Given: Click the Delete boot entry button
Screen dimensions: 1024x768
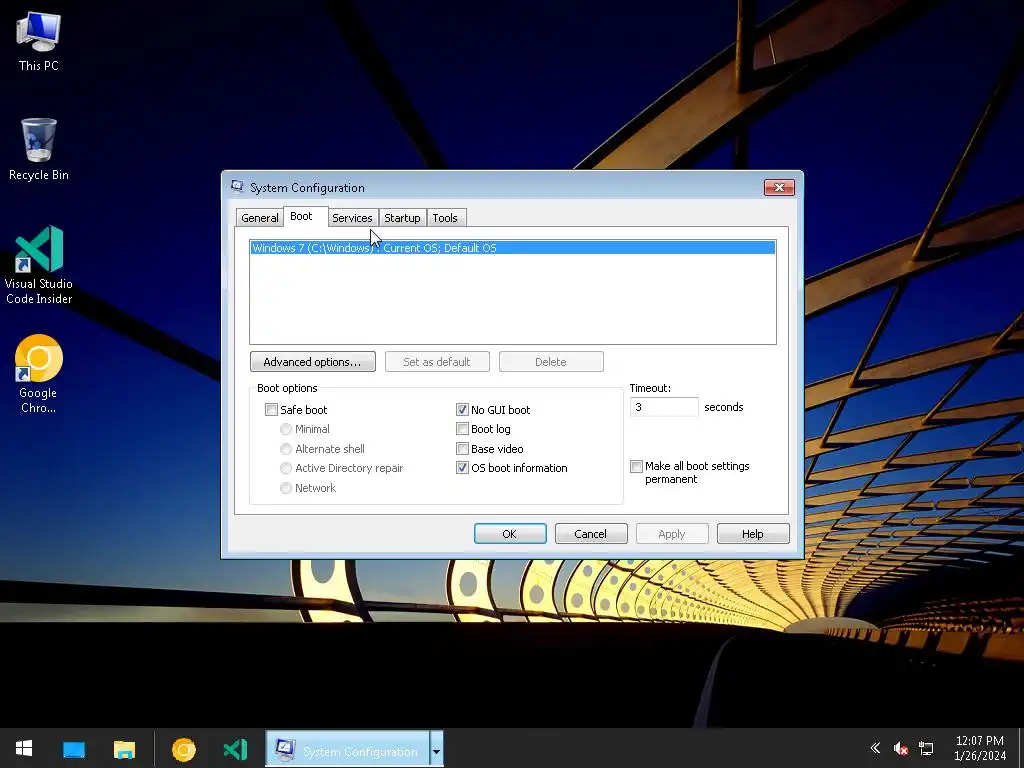Looking at the screenshot, I should 551,362.
